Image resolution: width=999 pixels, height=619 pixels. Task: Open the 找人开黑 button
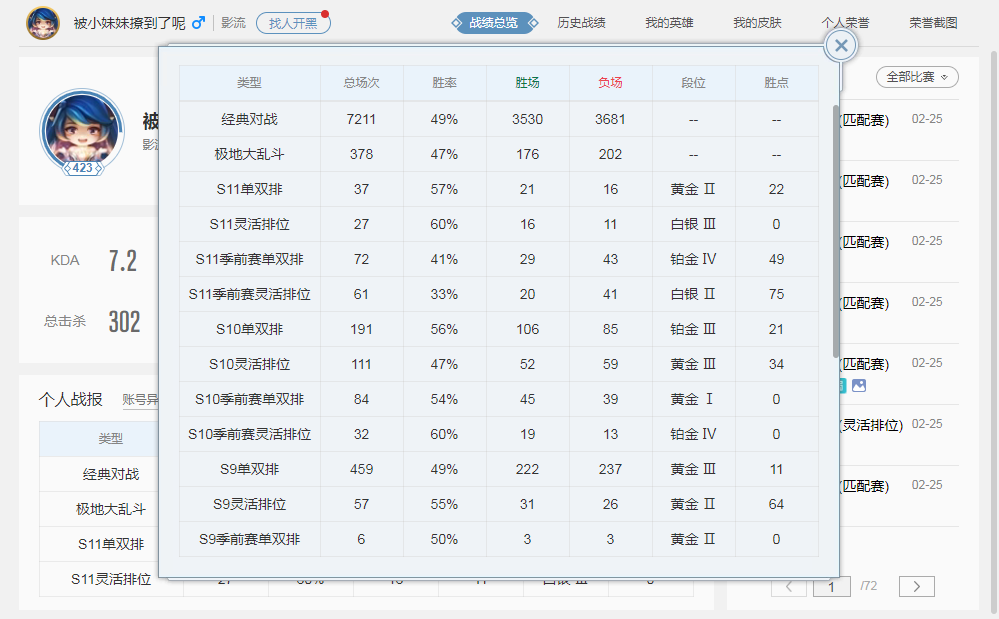(x=293, y=24)
